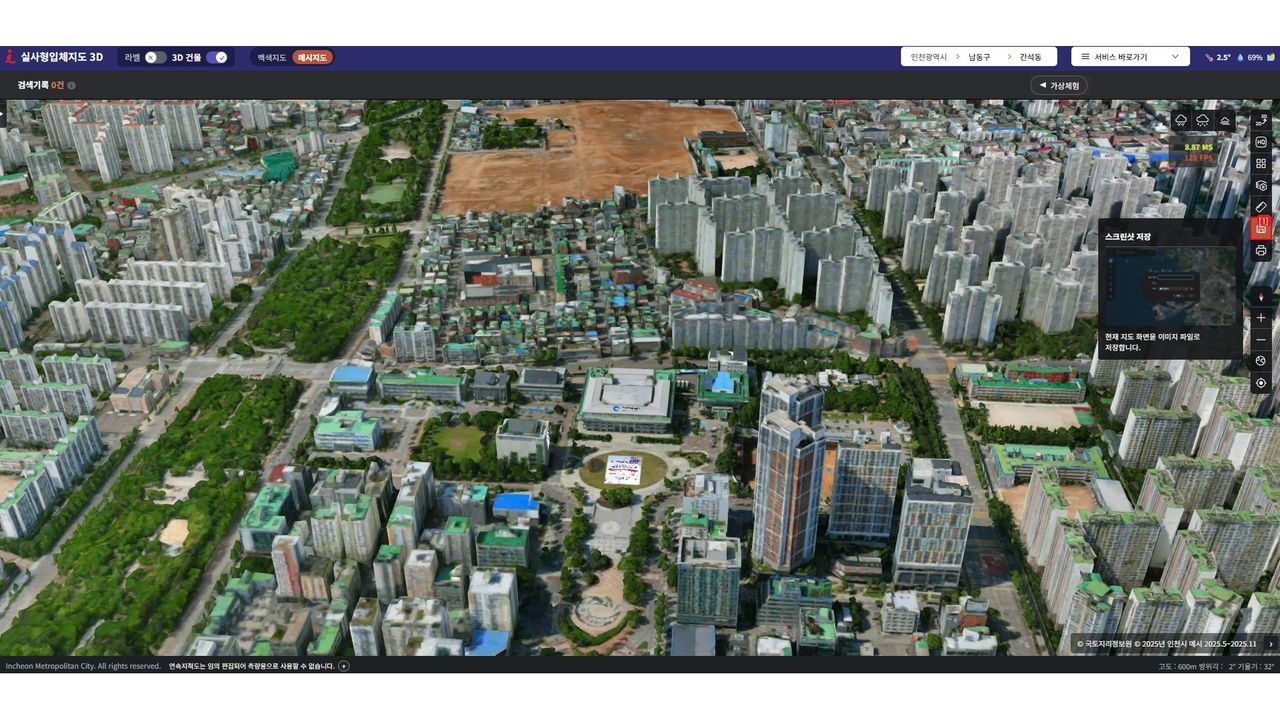Viewport: 1280px width, 720px height.
Task: Toggle the 3D 건물 switch off
Action: [x=217, y=58]
